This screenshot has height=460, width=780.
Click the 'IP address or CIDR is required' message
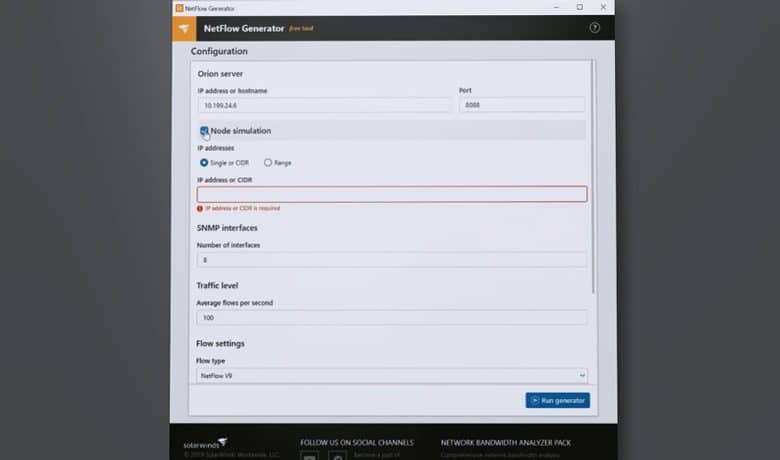coord(243,208)
